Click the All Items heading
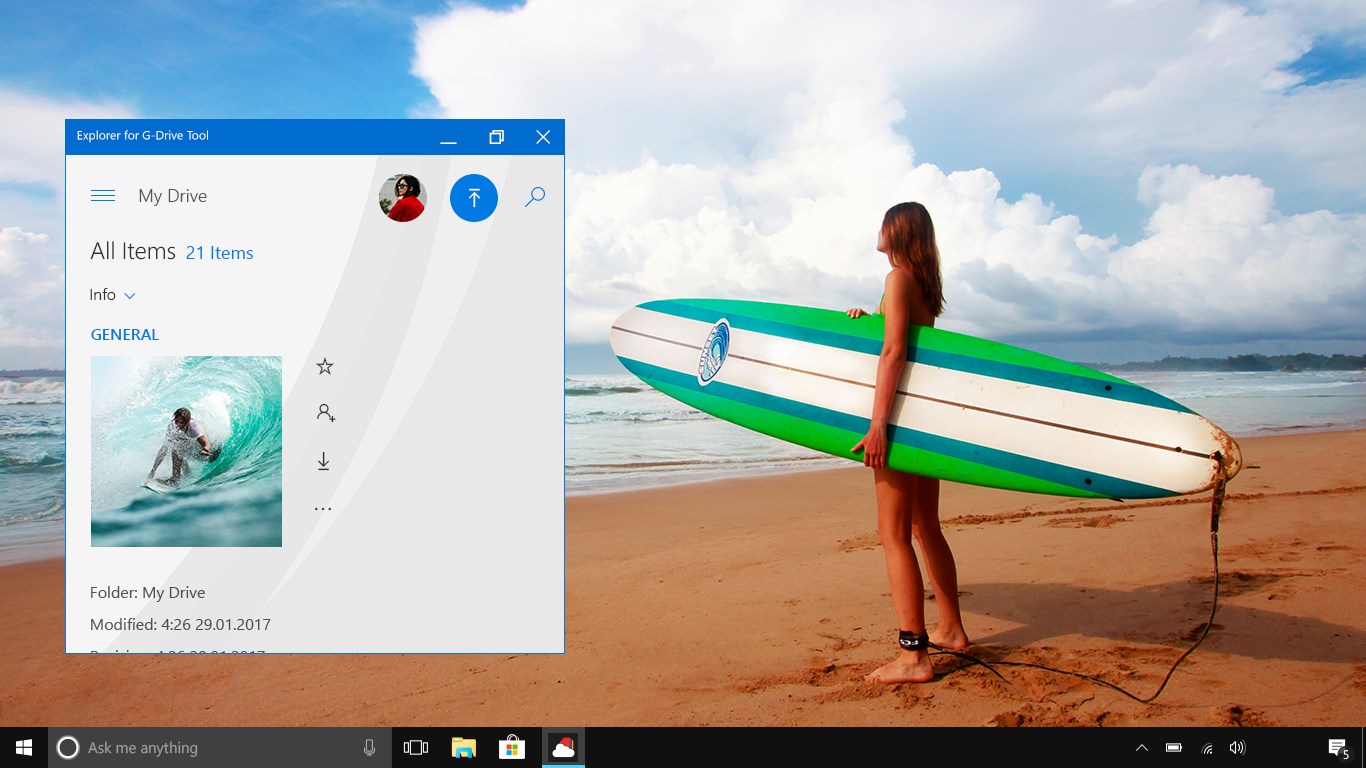The image size is (1366, 768). click(x=133, y=251)
